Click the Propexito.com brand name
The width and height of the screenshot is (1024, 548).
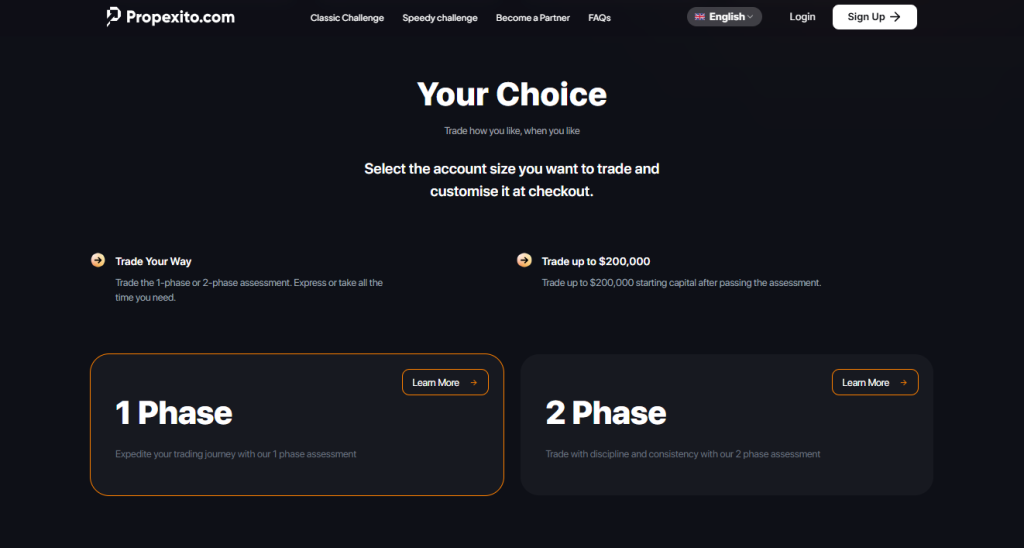tap(180, 17)
